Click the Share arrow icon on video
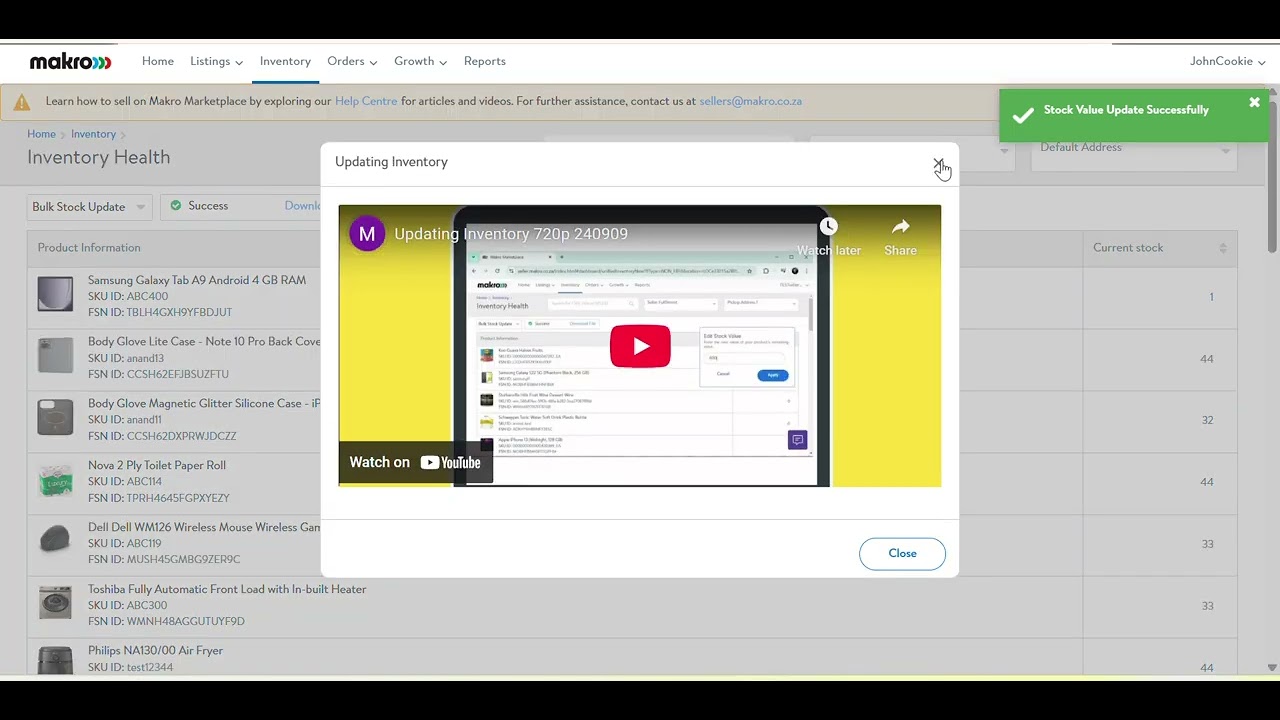The image size is (1280, 720). (x=900, y=226)
